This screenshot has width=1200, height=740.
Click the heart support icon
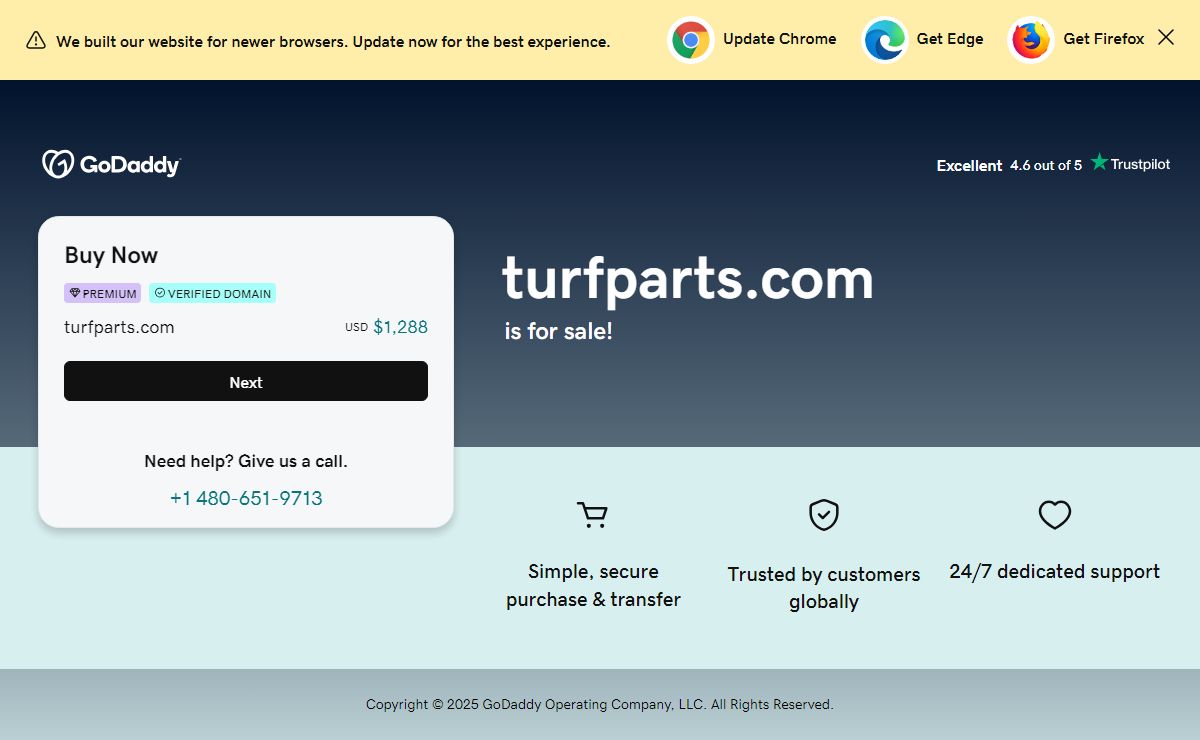1055,515
